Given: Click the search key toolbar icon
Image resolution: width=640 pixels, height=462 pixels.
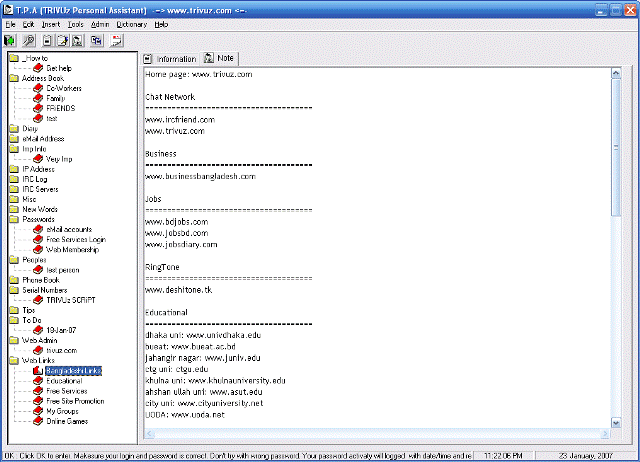Looking at the screenshot, I should point(29,40).
